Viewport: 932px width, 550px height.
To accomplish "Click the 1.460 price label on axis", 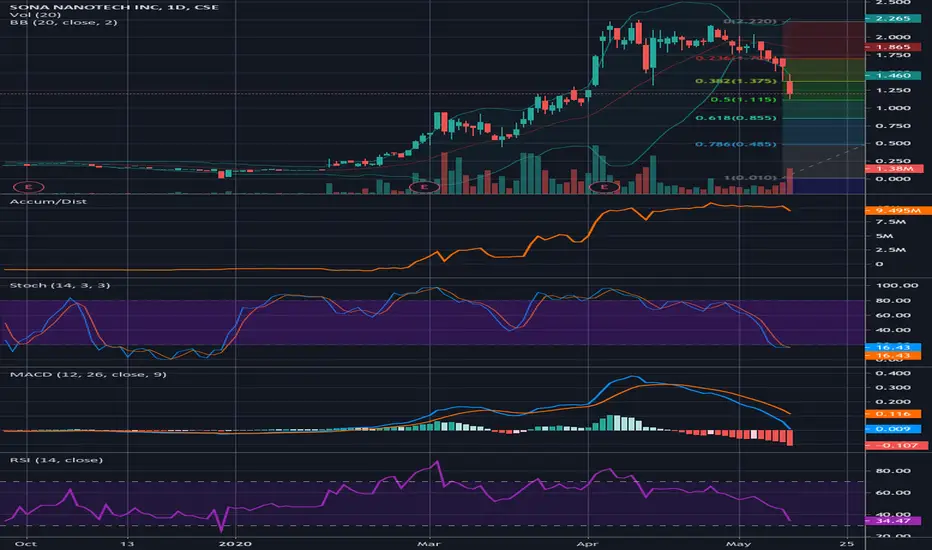I will pyautogui.click(x=893, y=76).
